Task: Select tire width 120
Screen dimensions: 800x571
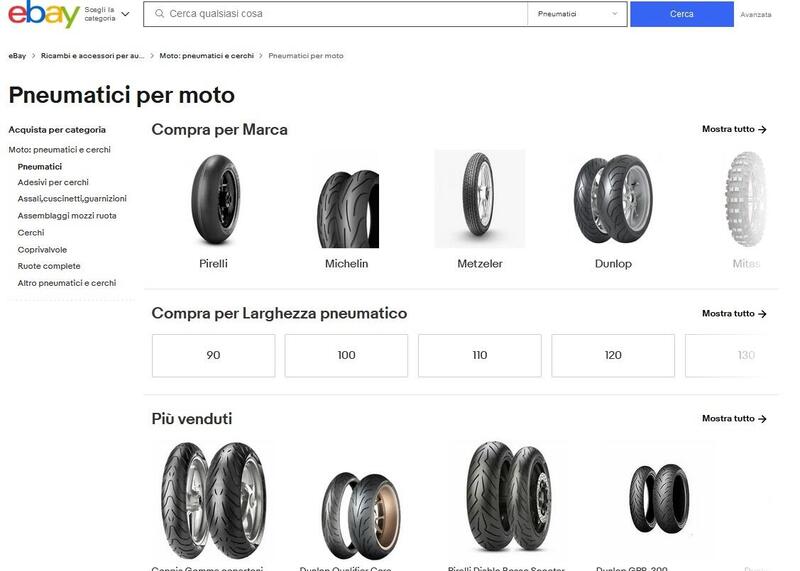Action: pyautogui.click(x=613, y=355)
